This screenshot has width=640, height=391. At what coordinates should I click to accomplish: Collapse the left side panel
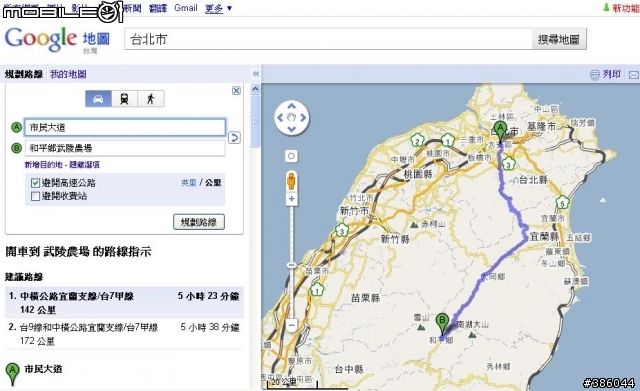pos(256,74)
